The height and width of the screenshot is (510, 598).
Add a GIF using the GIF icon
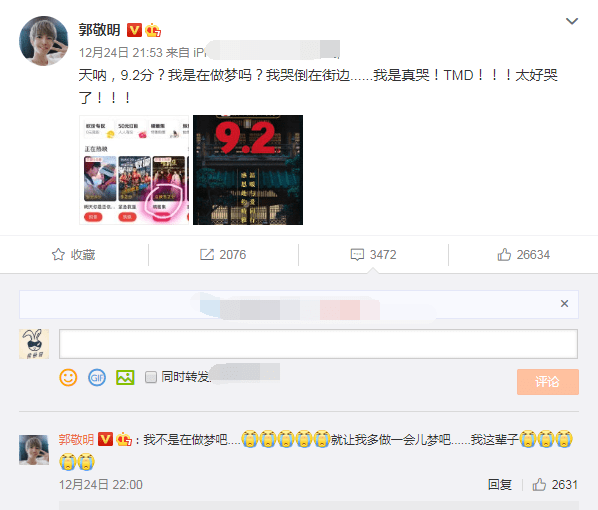click(x=97, y=378)
